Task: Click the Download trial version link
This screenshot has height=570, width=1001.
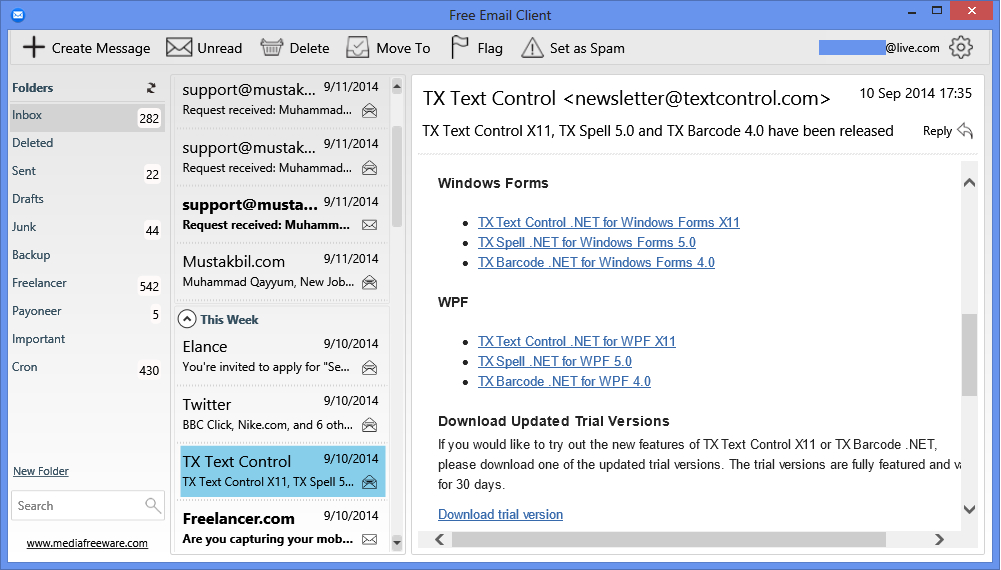Action: [x=500, y=514]
